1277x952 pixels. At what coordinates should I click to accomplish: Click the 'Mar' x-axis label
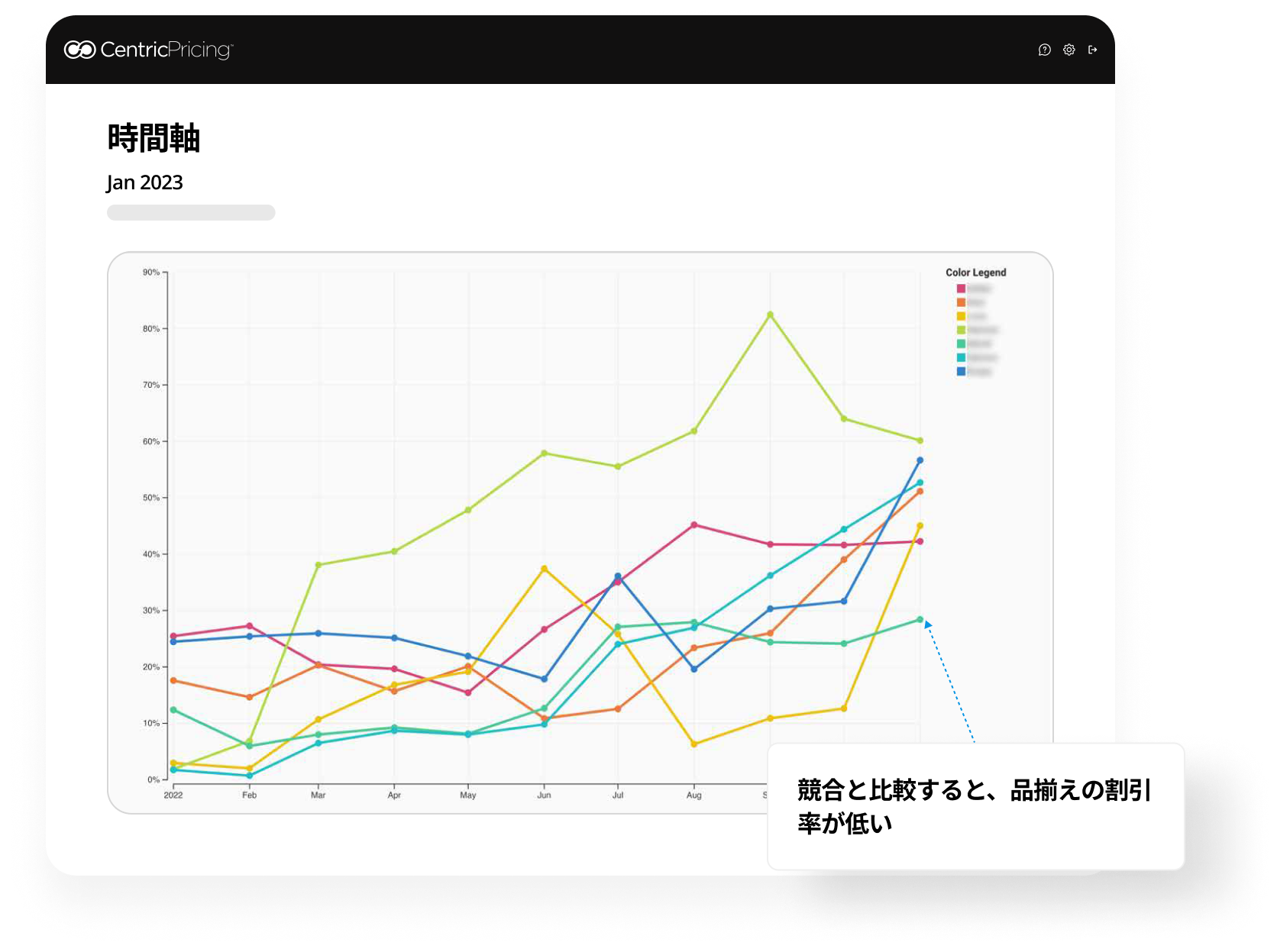tap(318, 795)
